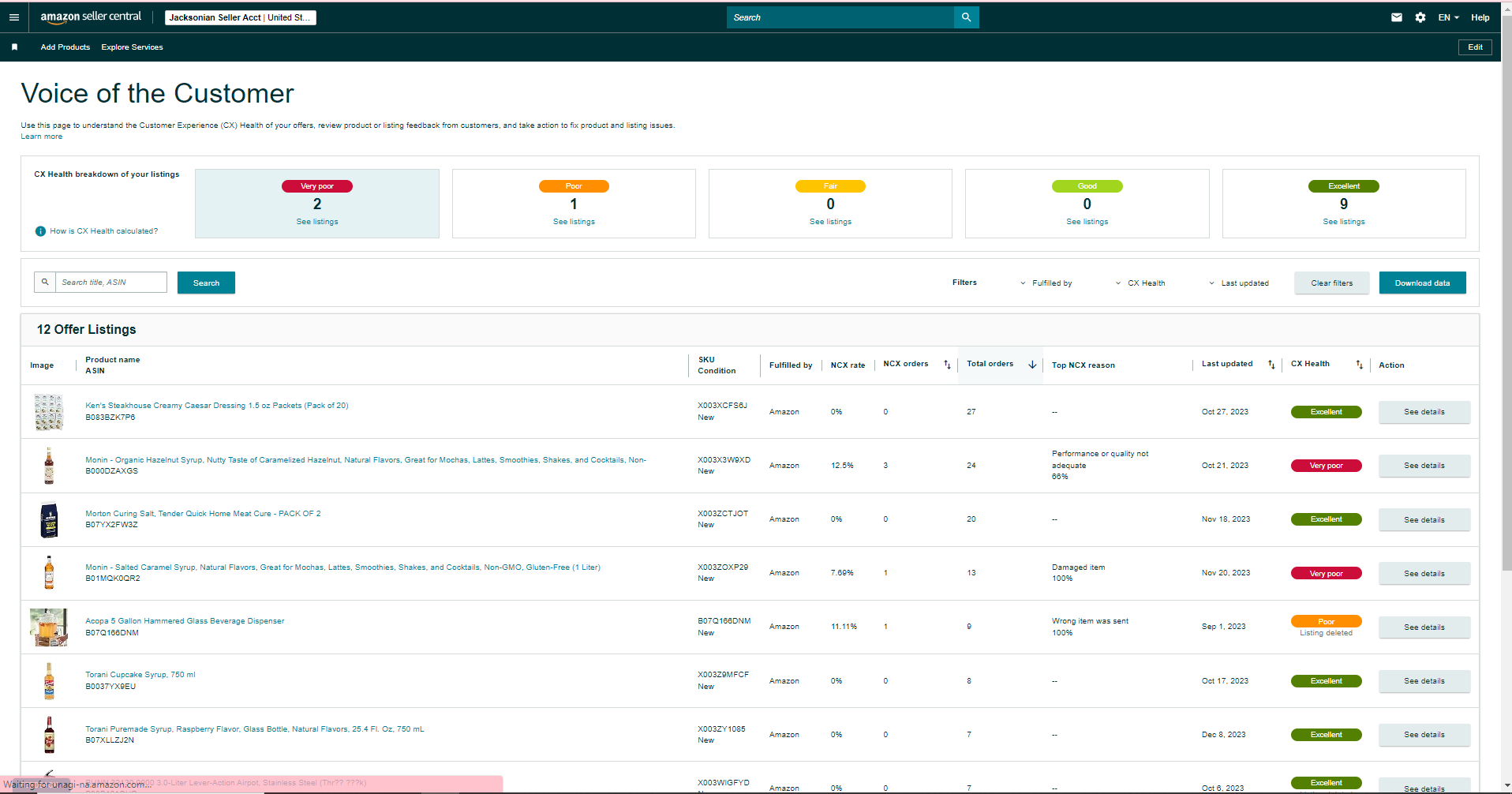Open Monin Organic Hazelnut Syrup listing link
The width and height of the screenshot is (1512, 794).
(365, 460)
